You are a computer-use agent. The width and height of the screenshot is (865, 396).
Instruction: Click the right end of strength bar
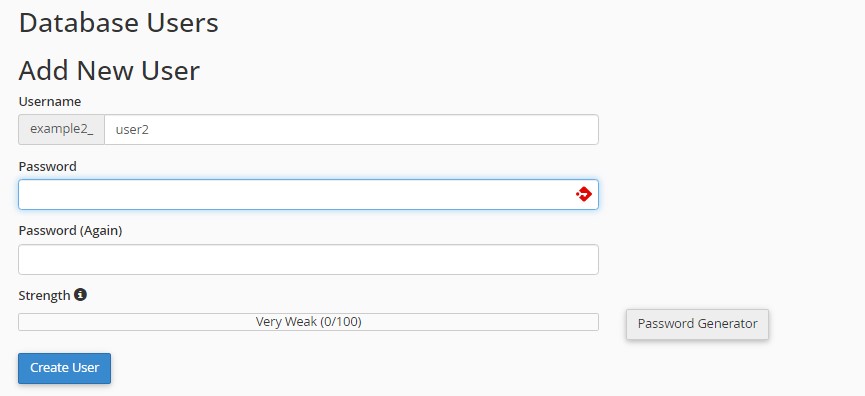pyautogui.click(x=591, y=322)
